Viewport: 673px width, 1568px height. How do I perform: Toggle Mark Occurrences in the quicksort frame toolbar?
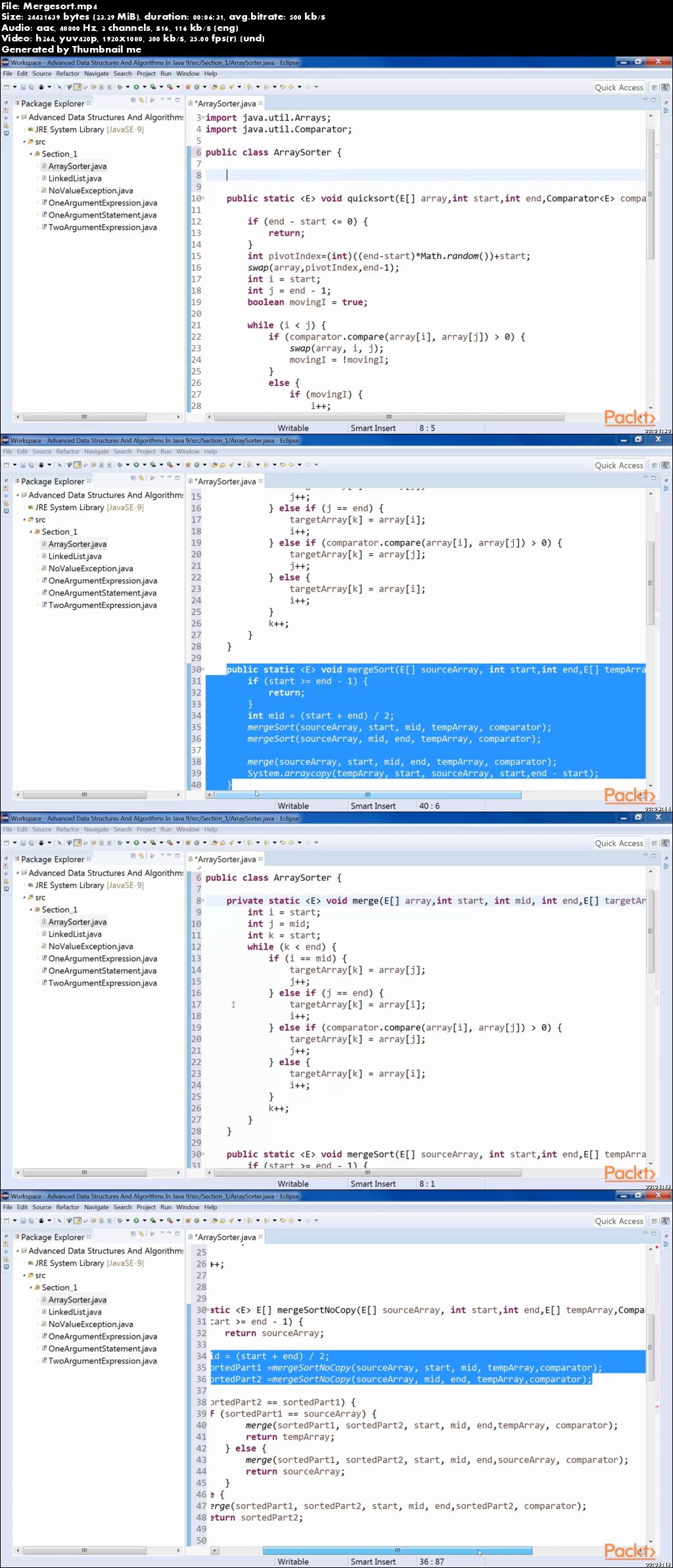[77, 87]
